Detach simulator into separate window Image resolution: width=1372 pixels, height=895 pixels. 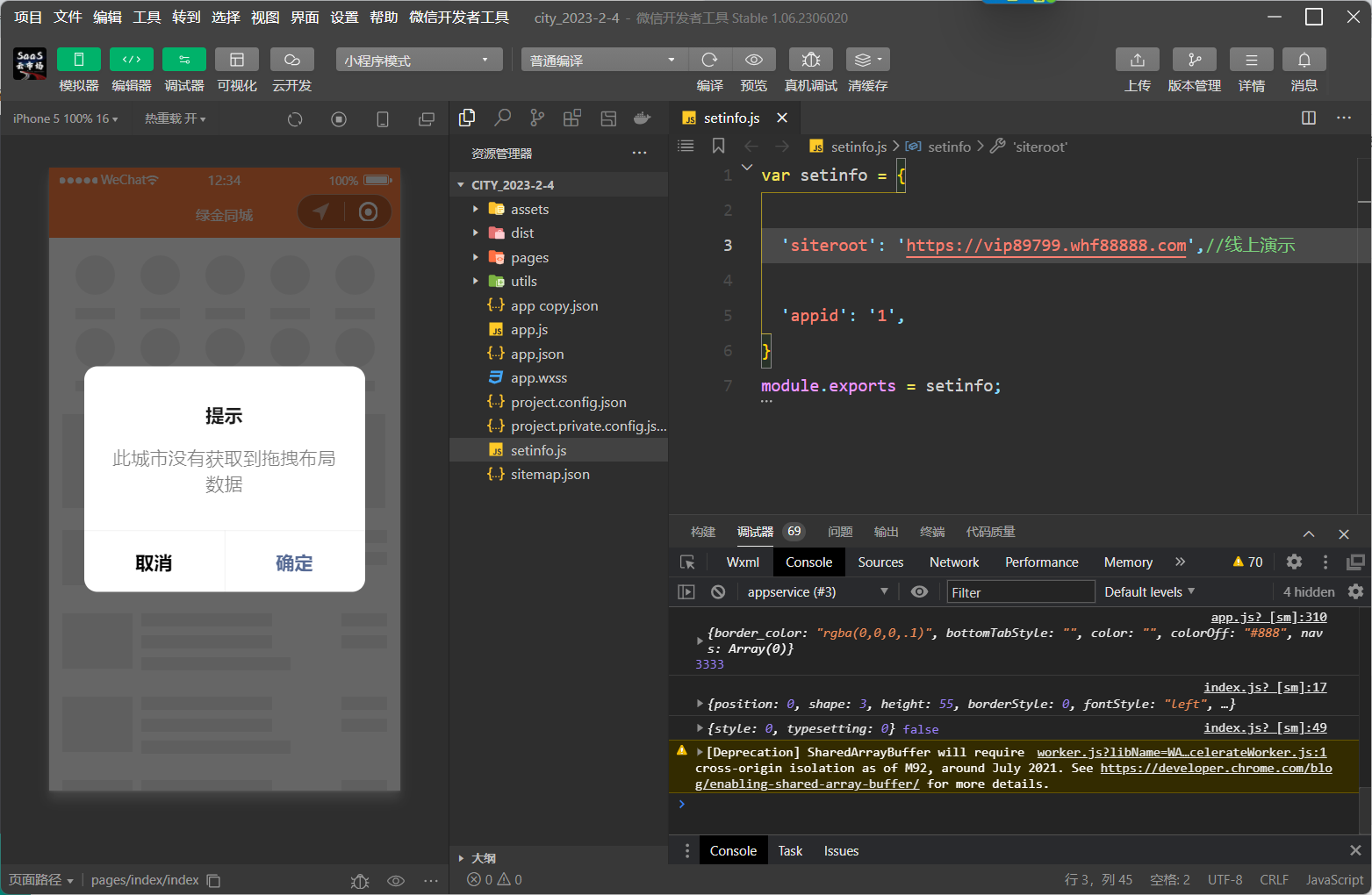point(427,119)
